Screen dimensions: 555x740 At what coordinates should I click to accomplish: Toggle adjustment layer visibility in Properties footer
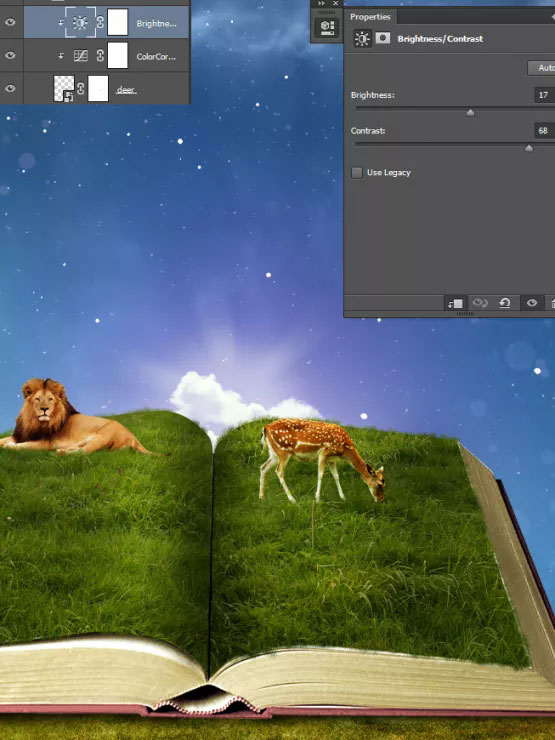(532, 303)
